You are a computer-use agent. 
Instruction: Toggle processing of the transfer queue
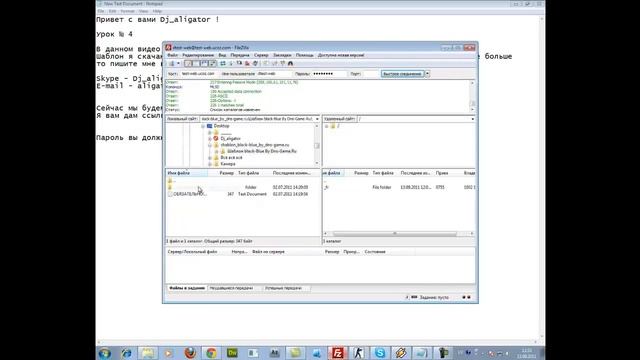coord(231,63)
